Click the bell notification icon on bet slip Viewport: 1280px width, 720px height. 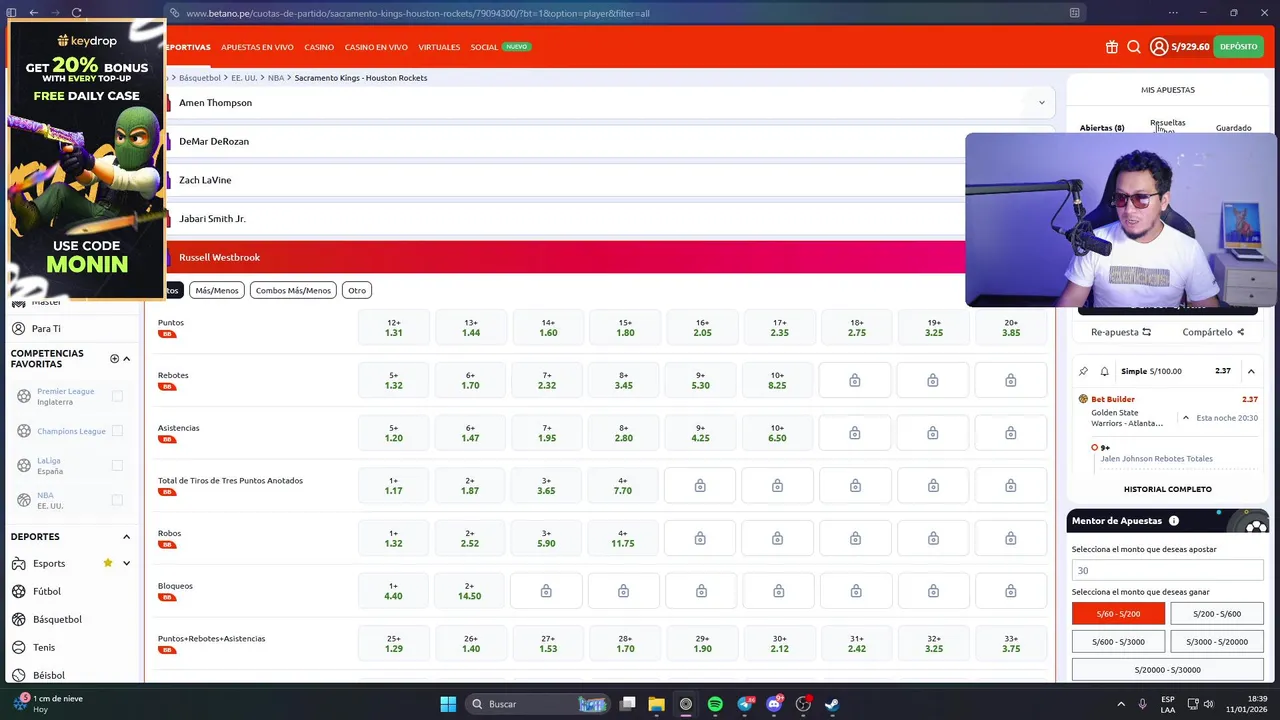1104,371
